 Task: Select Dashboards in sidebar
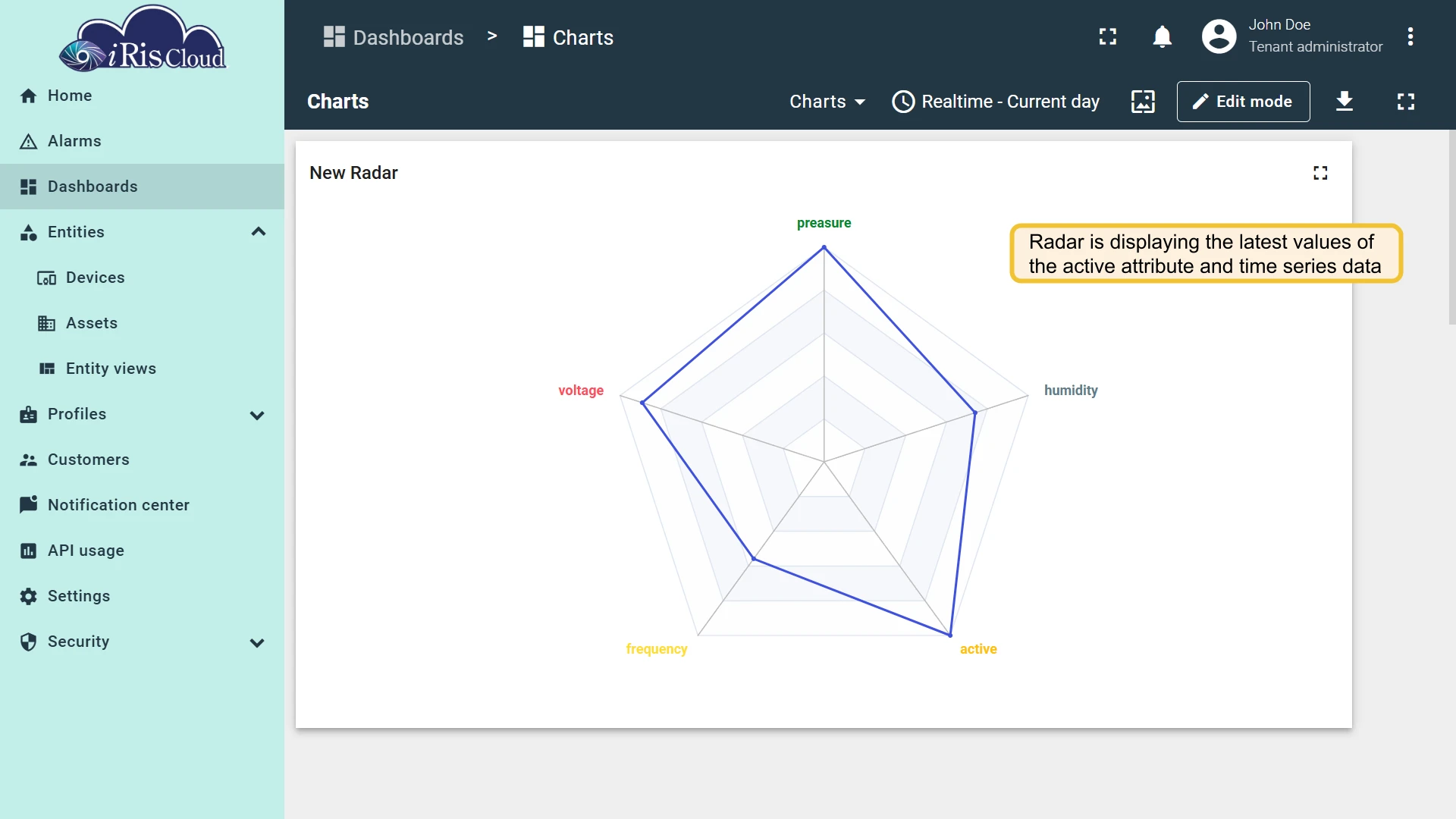[x=142, y=187]
